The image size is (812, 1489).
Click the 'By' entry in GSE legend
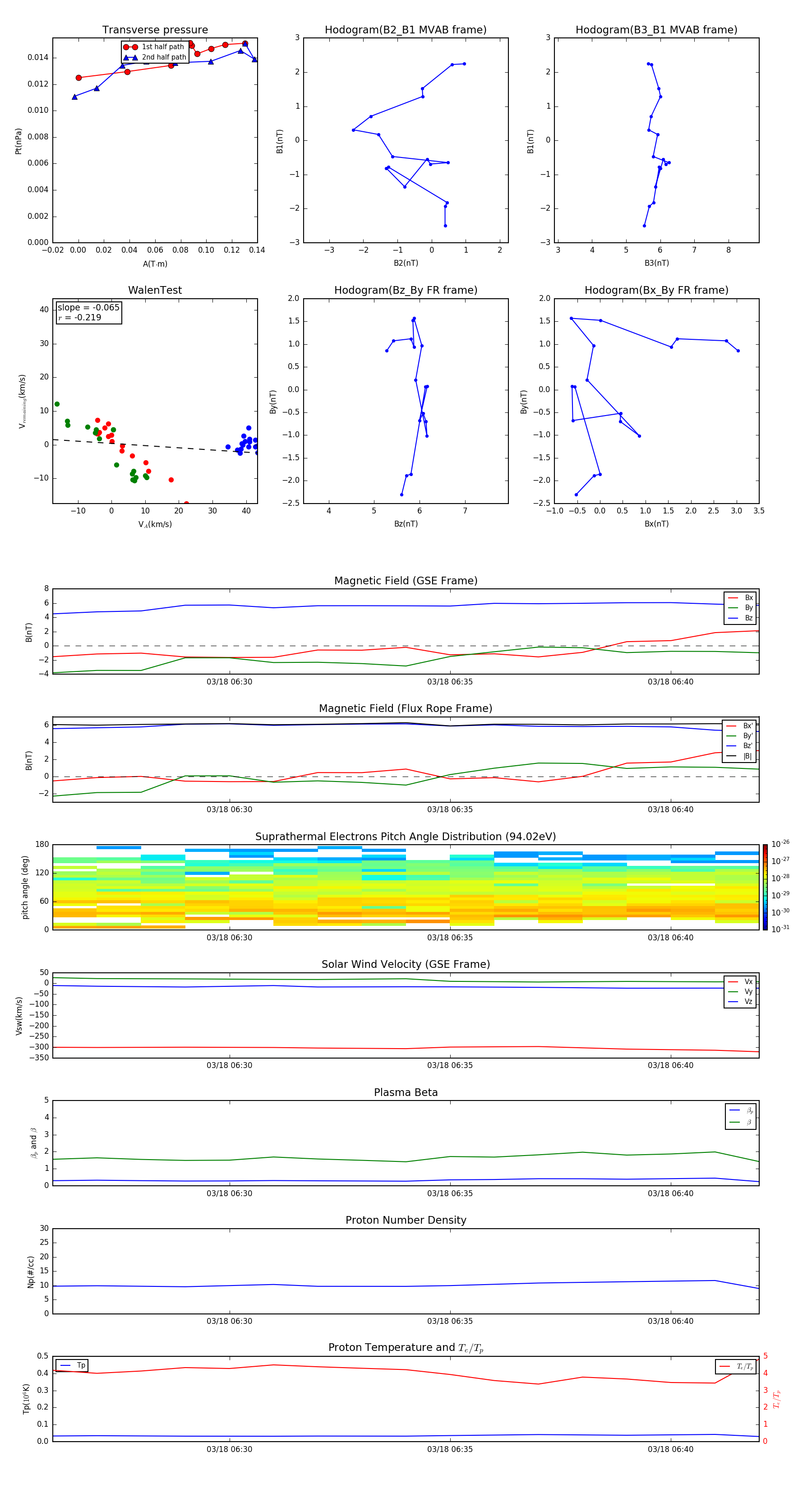click(x=740, y=607)
